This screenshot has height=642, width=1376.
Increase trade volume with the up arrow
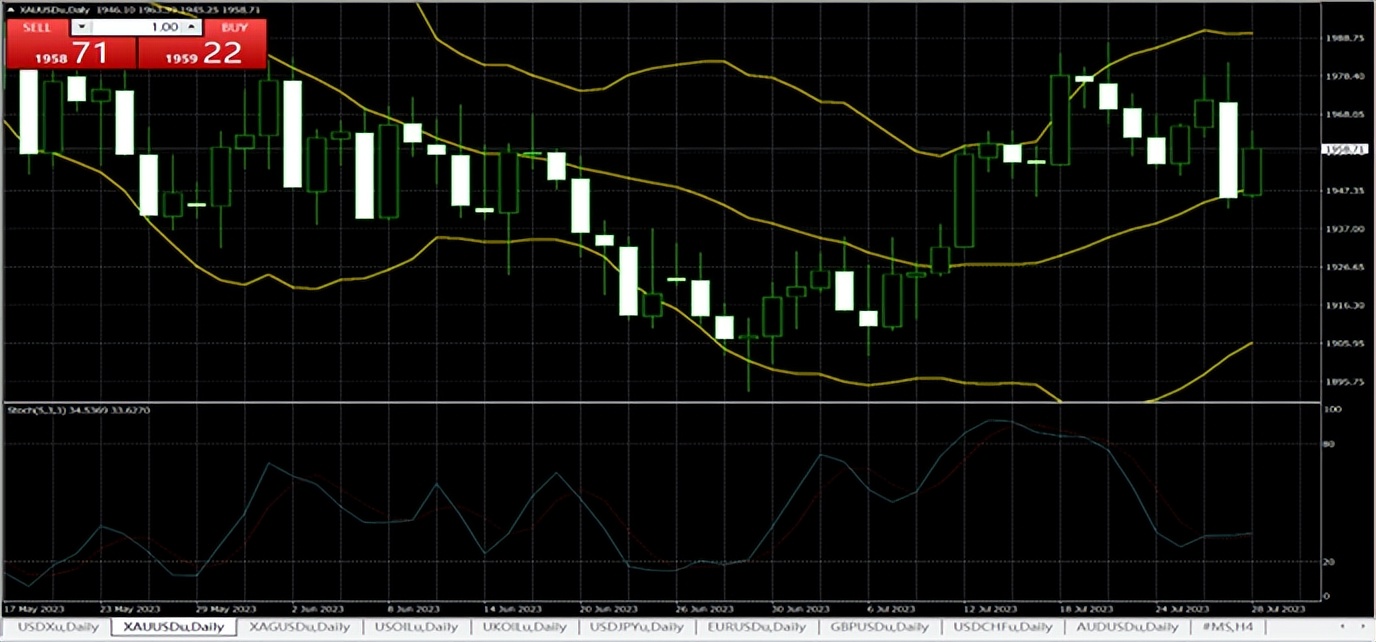coord(192,28)
